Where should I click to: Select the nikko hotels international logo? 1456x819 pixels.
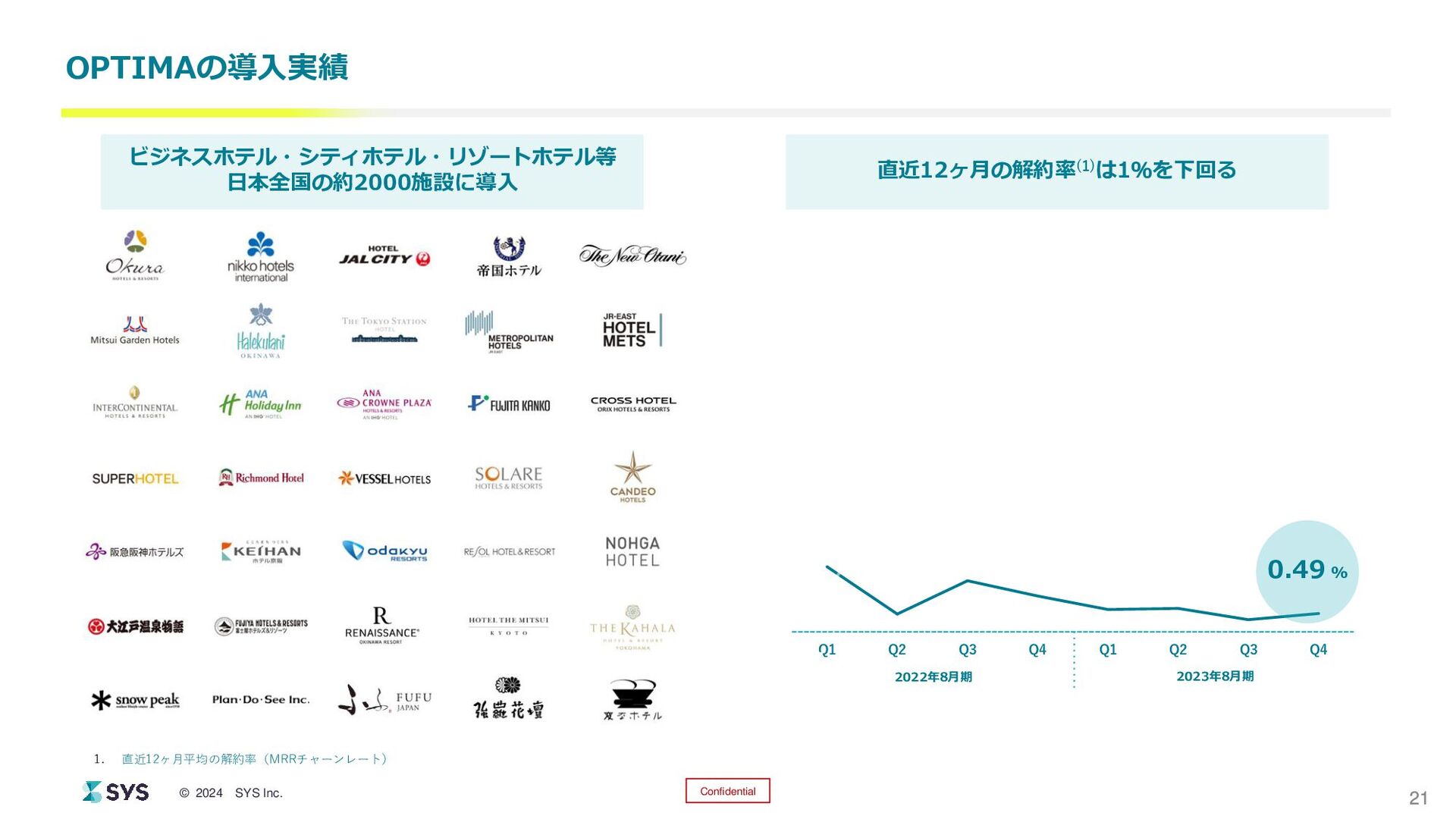coord(260,256)
